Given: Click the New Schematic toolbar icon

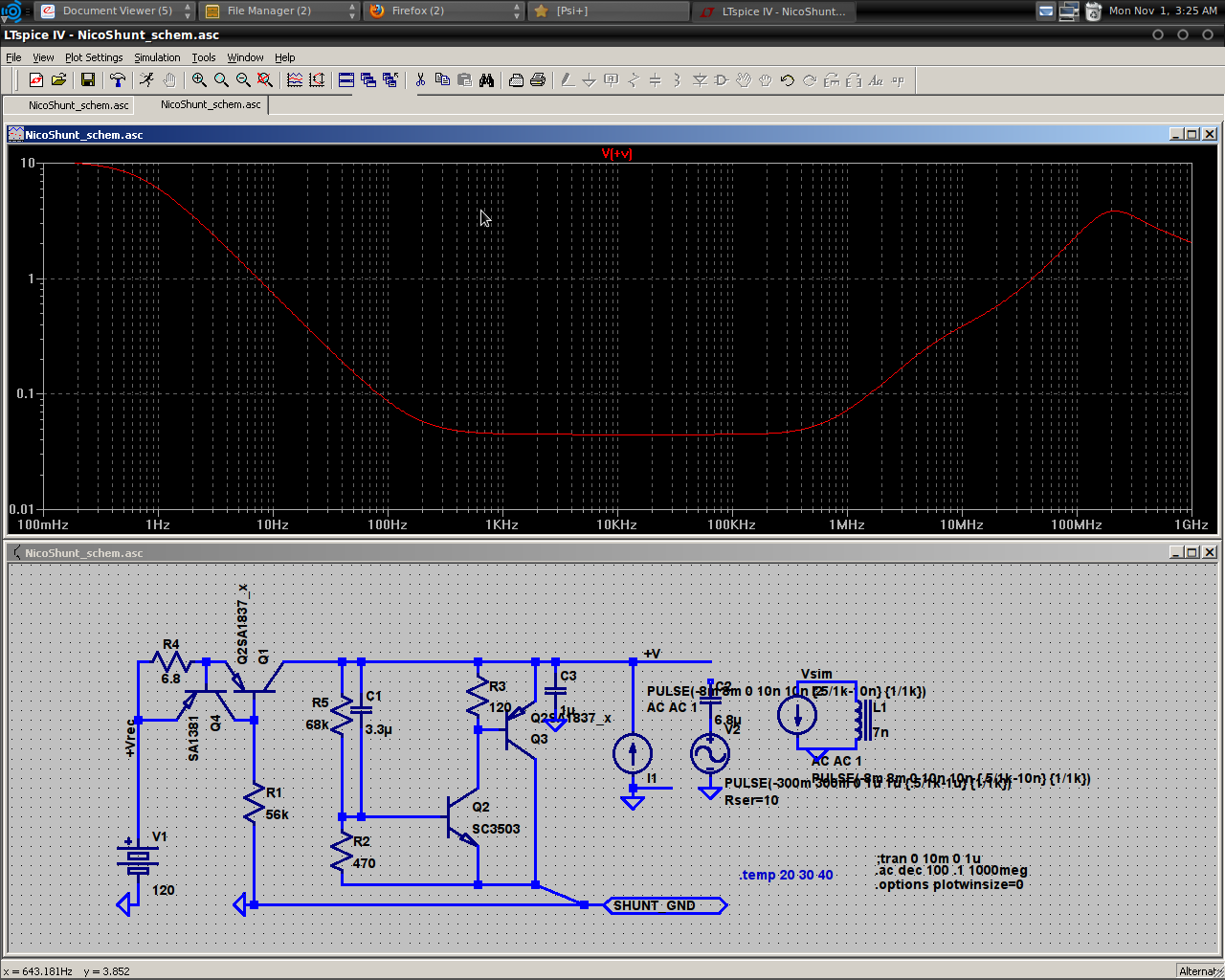Looking at the screenshot, I should [x=36, y=80].
